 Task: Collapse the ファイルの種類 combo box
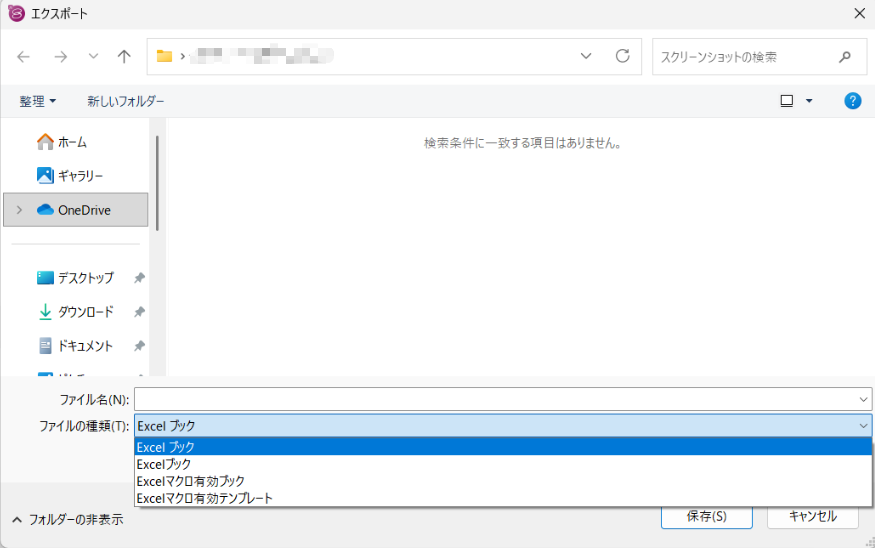(863, 426)
